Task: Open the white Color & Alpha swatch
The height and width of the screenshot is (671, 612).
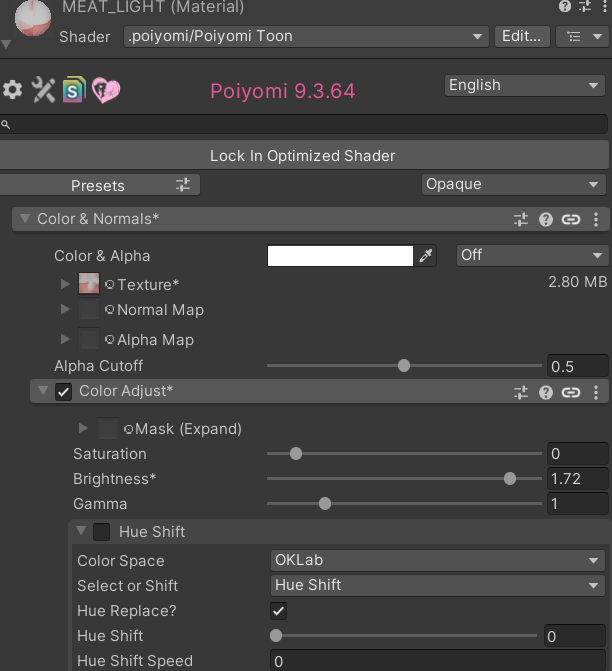Action: click(340, 256)
